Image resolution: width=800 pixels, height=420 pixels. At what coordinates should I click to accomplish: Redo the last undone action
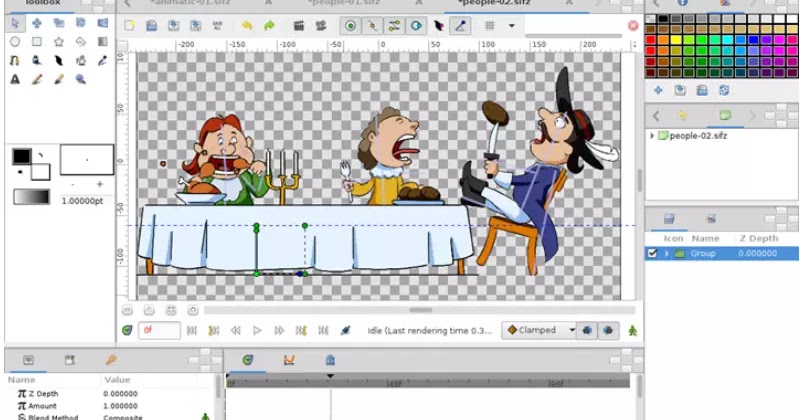click(269, 26)
